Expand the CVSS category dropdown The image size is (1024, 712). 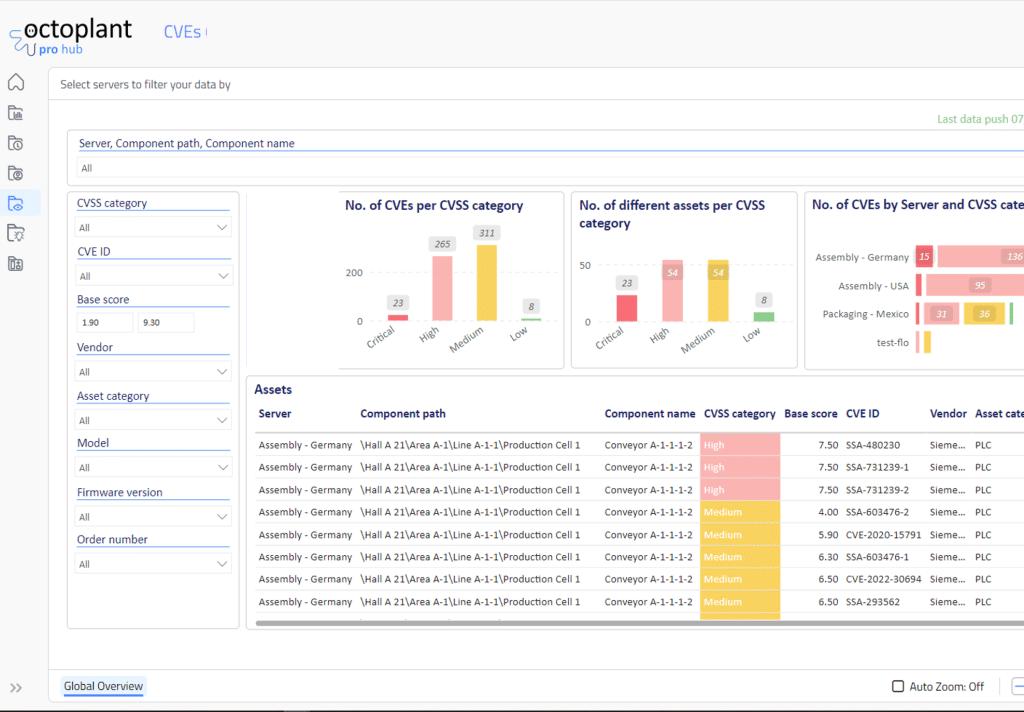154,228
